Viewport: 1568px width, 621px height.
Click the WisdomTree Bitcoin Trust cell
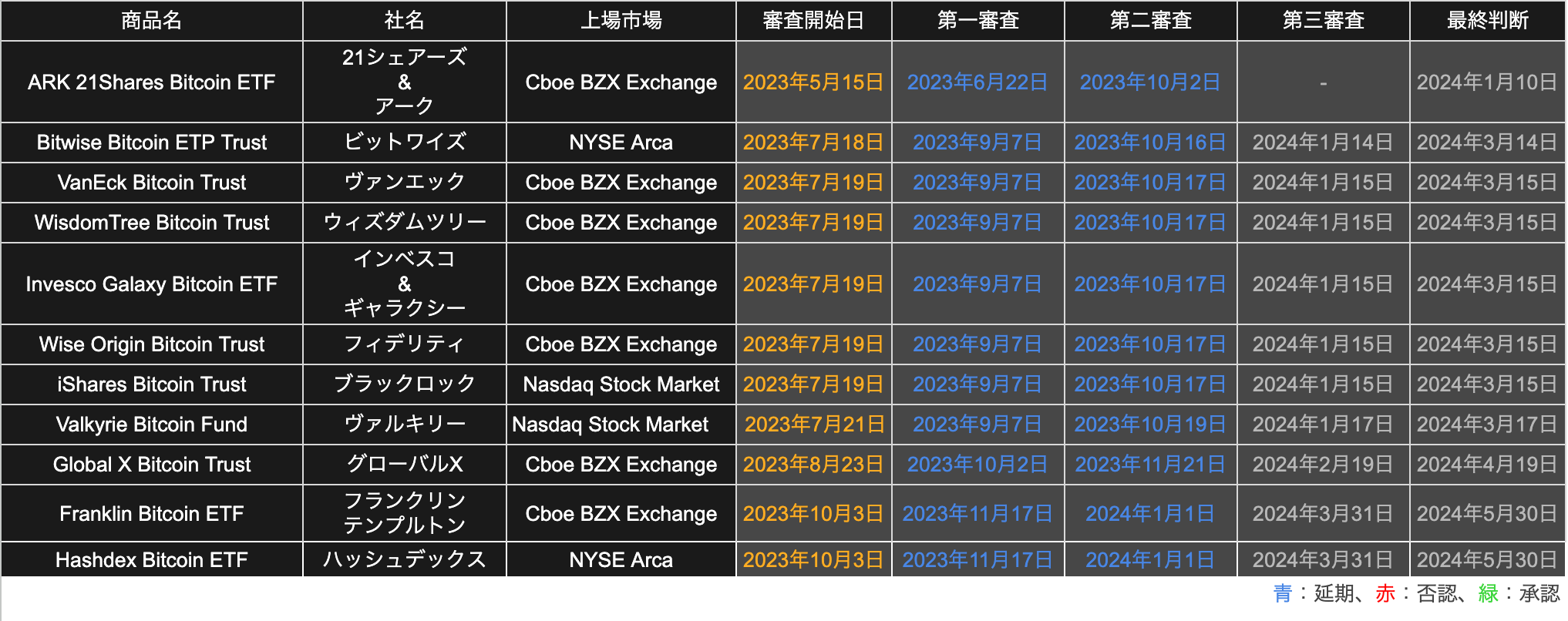(x=152, y=223)
